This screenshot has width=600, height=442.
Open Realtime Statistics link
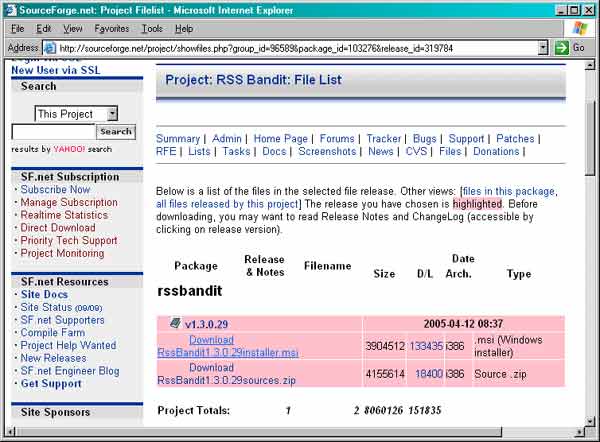(x=64, y=215)
